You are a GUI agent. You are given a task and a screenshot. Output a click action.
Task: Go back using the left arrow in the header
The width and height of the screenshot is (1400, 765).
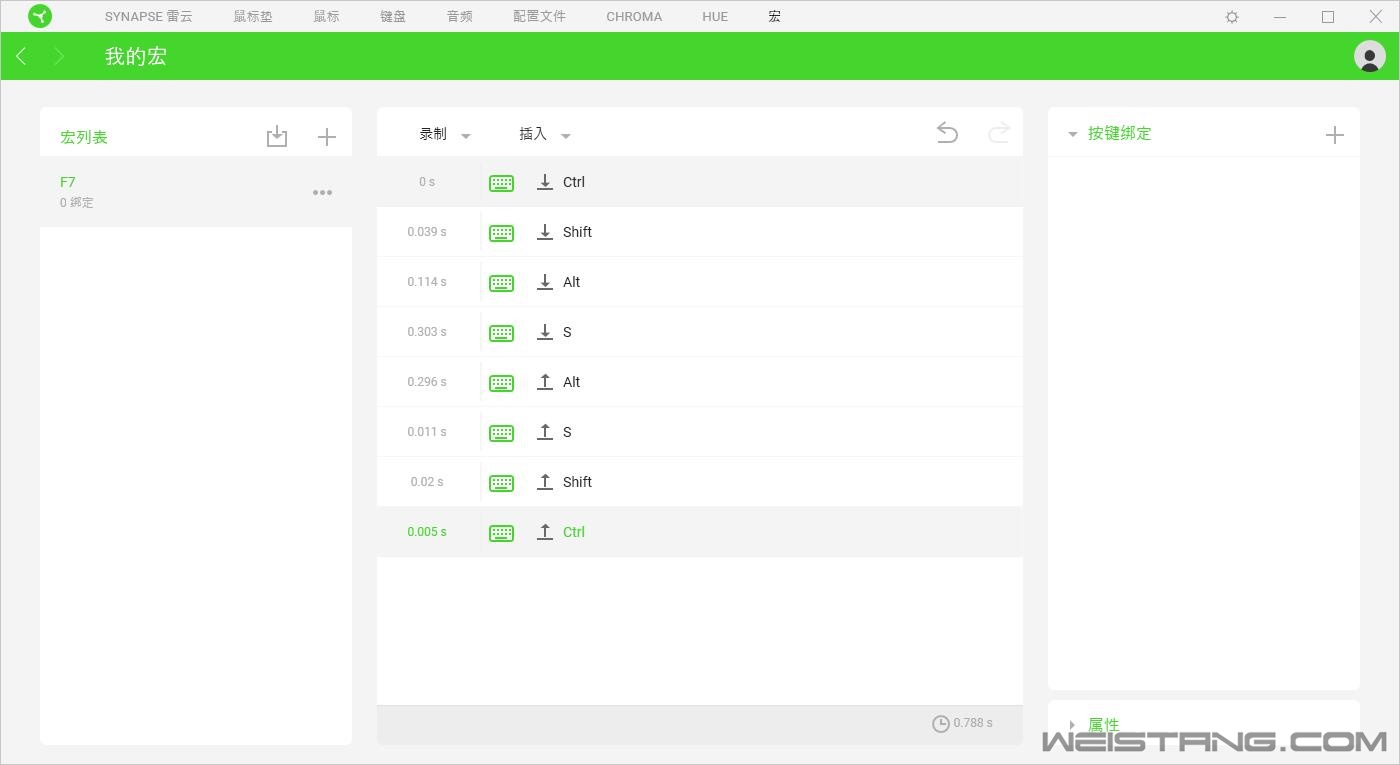click(x=21, y=56)
